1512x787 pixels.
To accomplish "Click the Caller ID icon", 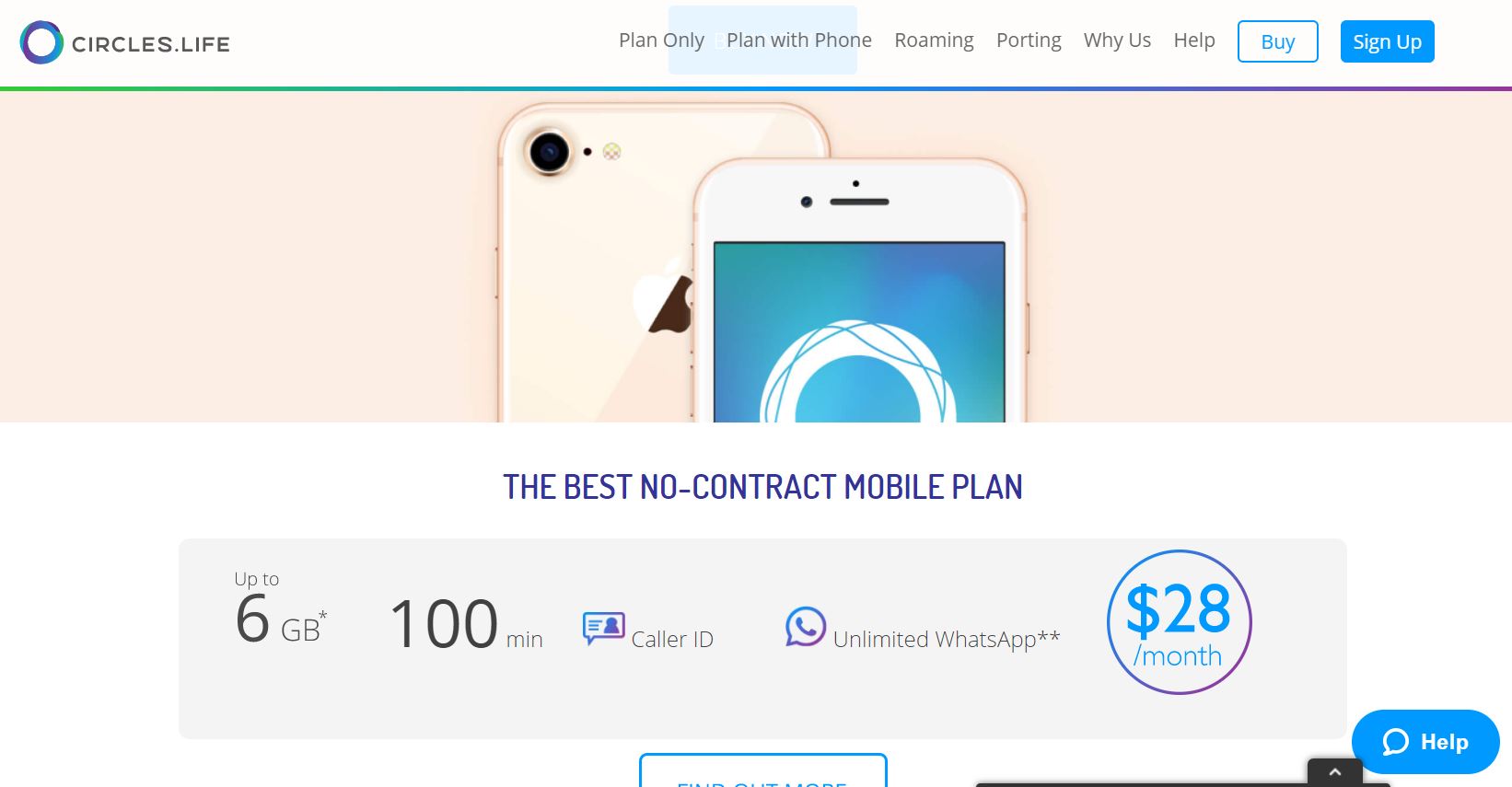I will point(604,630).
